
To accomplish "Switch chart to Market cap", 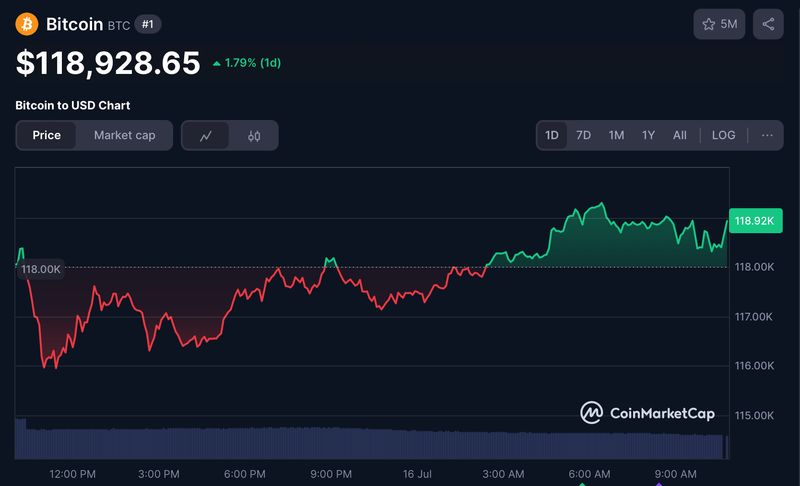I will pos(124,135).
